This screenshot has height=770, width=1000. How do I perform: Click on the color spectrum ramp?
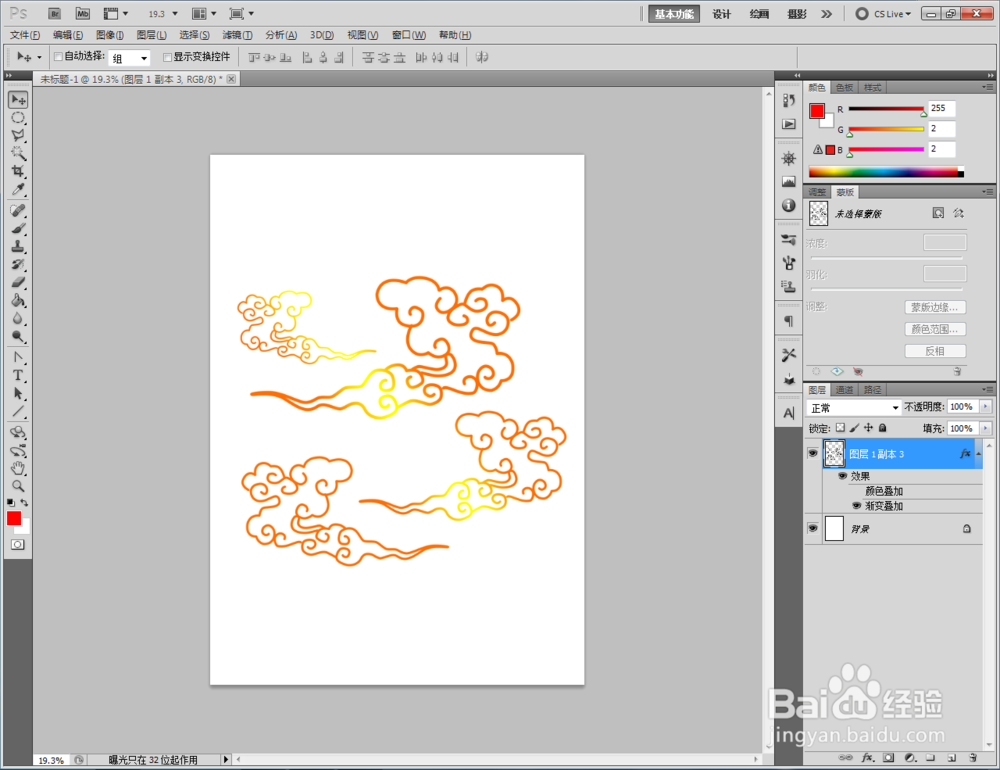[886, 172]
